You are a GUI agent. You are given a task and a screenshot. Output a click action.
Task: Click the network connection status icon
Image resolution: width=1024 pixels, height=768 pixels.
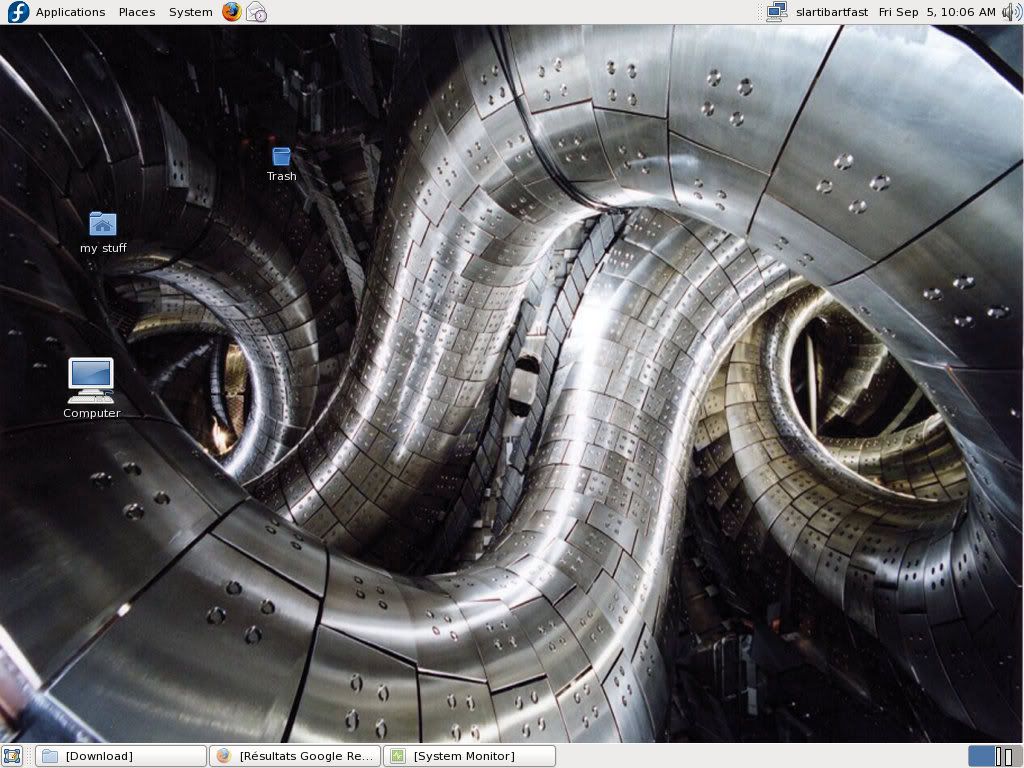point(776,12)
